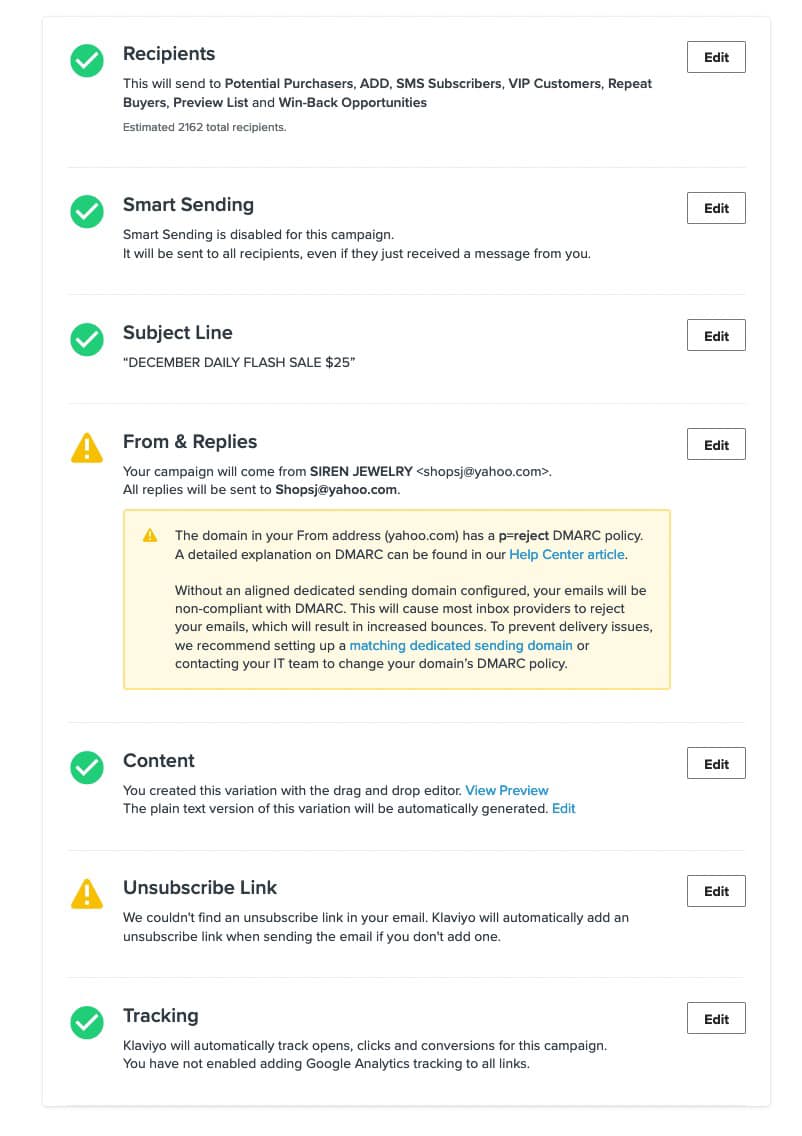
Task: Open the Help Center article link
Action: click(567, 554)
